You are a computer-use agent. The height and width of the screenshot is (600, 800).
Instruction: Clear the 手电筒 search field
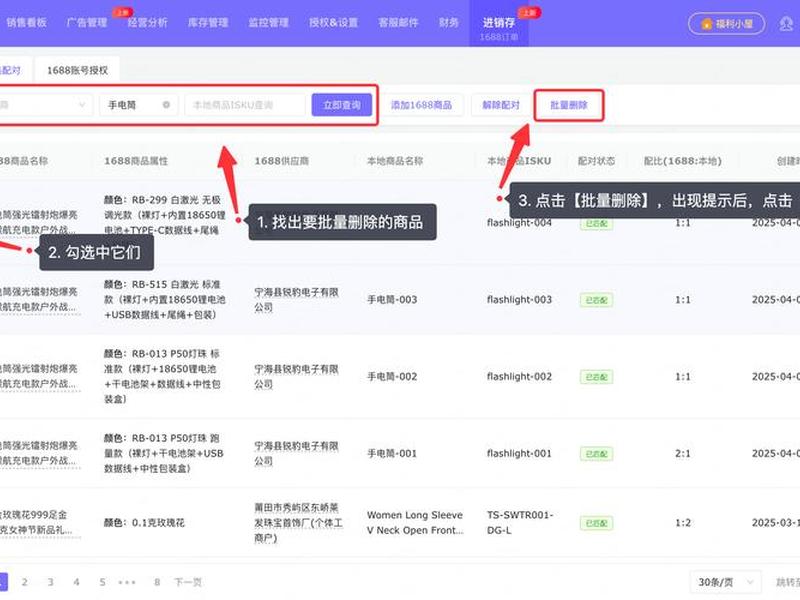166,105
